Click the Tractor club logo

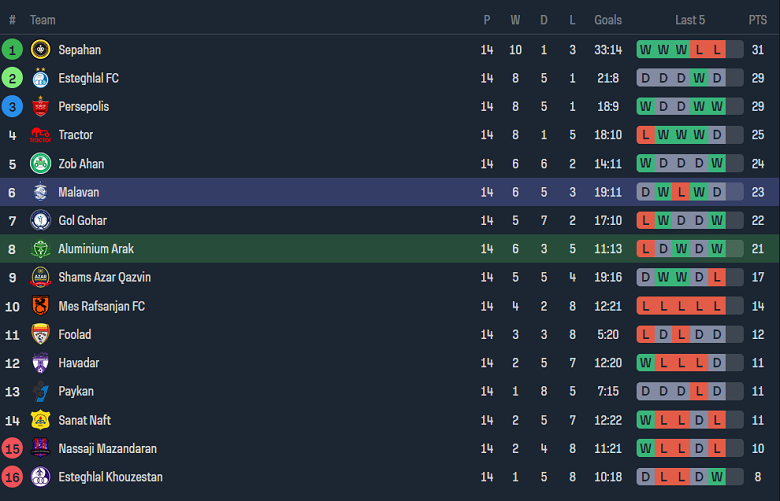point(40,135)
